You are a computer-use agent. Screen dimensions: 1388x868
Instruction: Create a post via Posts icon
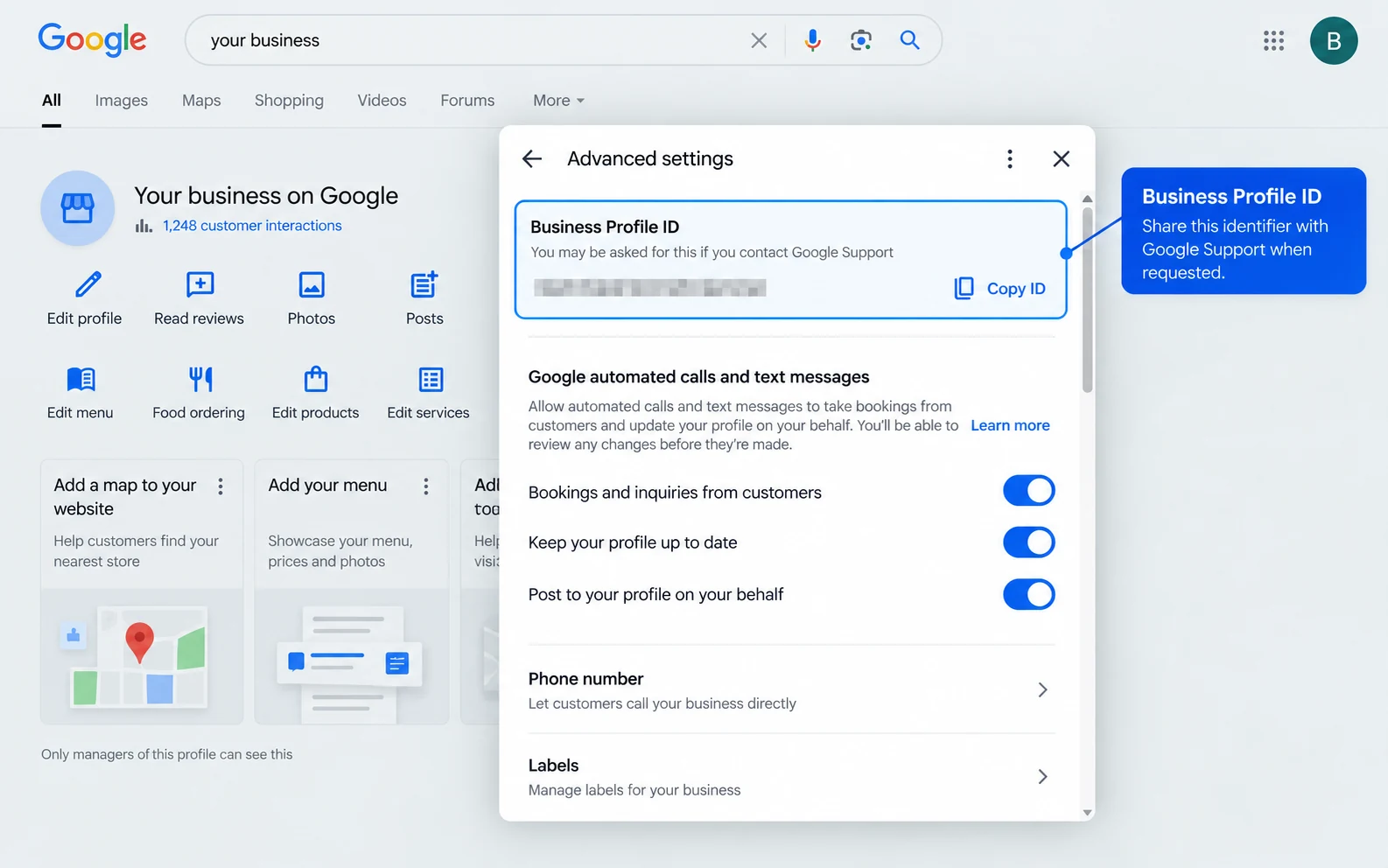point(424,299)
